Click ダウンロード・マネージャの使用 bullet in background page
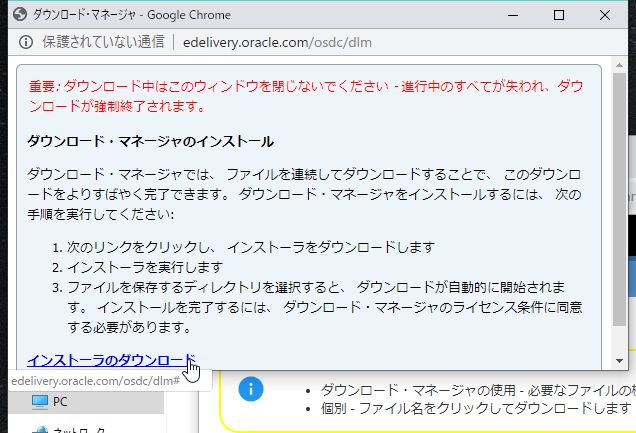The height and width of the screenshot is (433, 636). coord(478,390)
